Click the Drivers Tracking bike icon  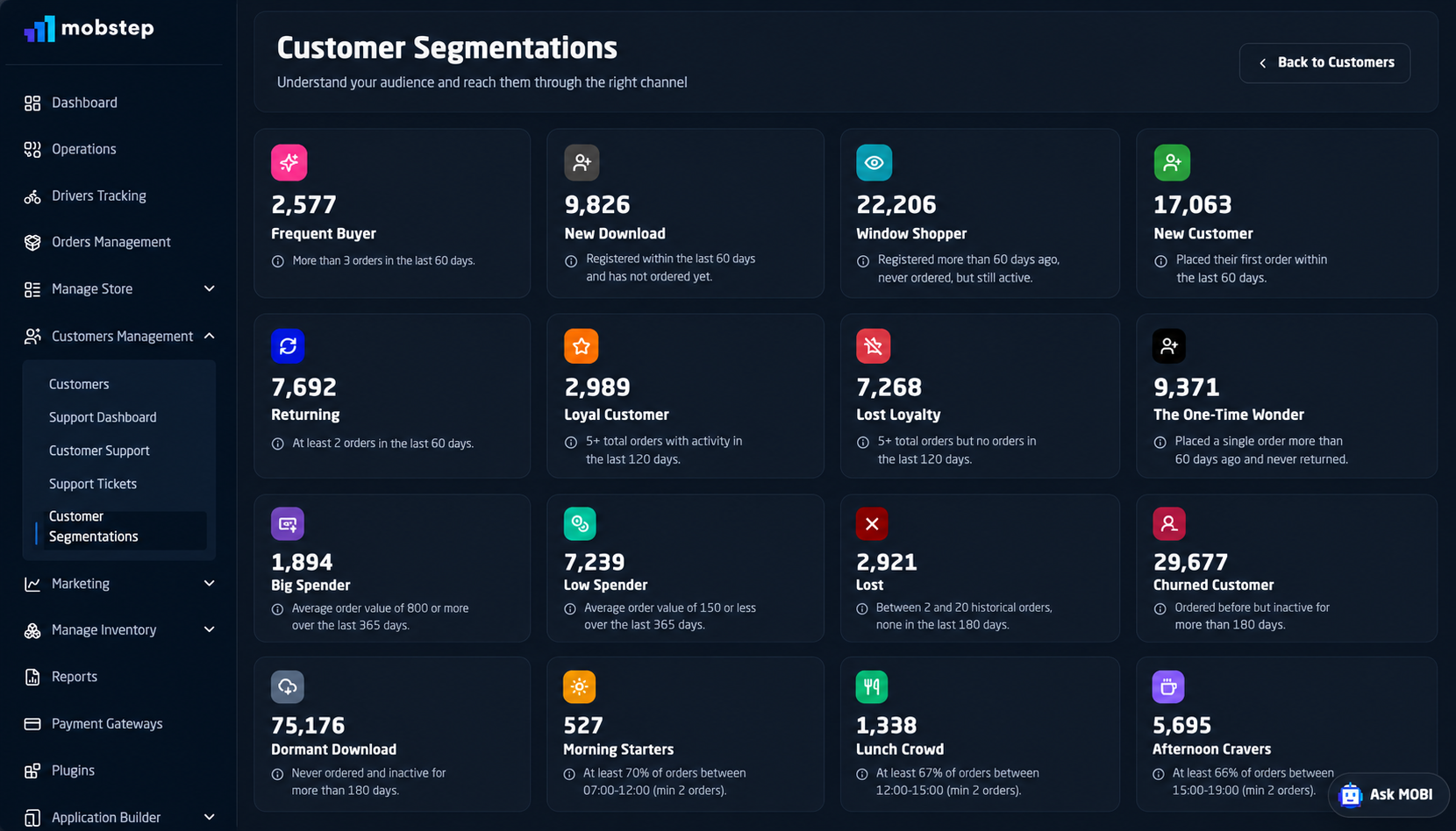pos(32,196)
